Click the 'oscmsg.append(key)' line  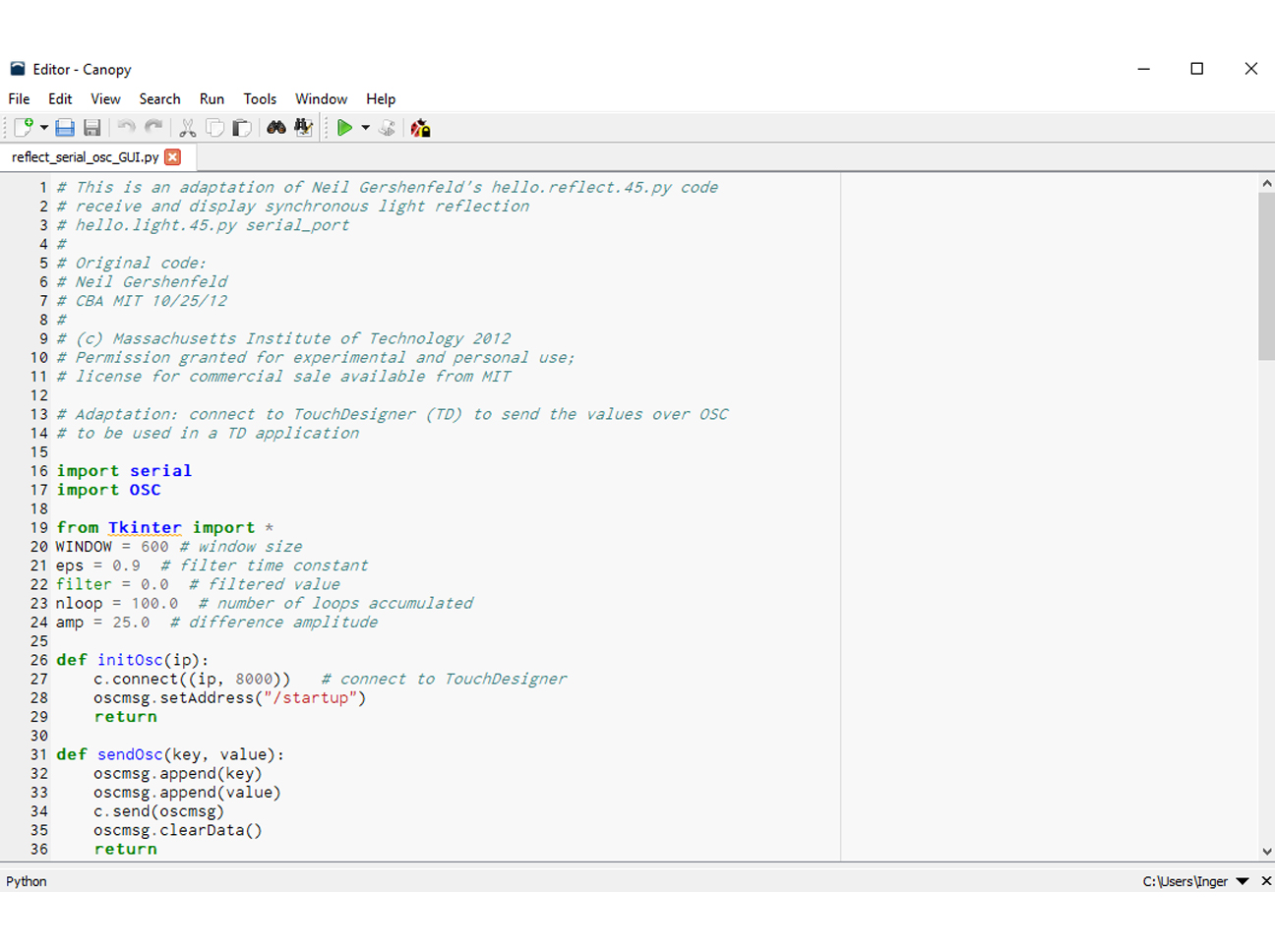click(x=177, y=774)
